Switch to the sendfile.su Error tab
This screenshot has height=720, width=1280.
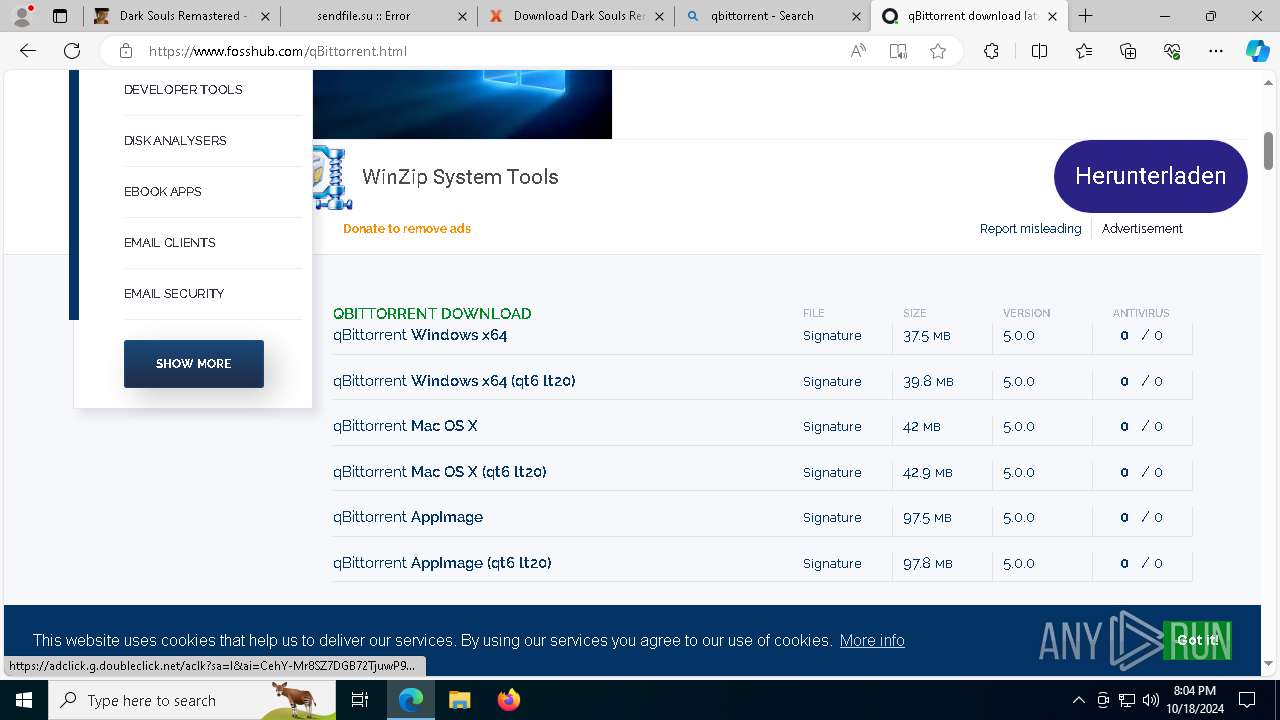point(378,16)
